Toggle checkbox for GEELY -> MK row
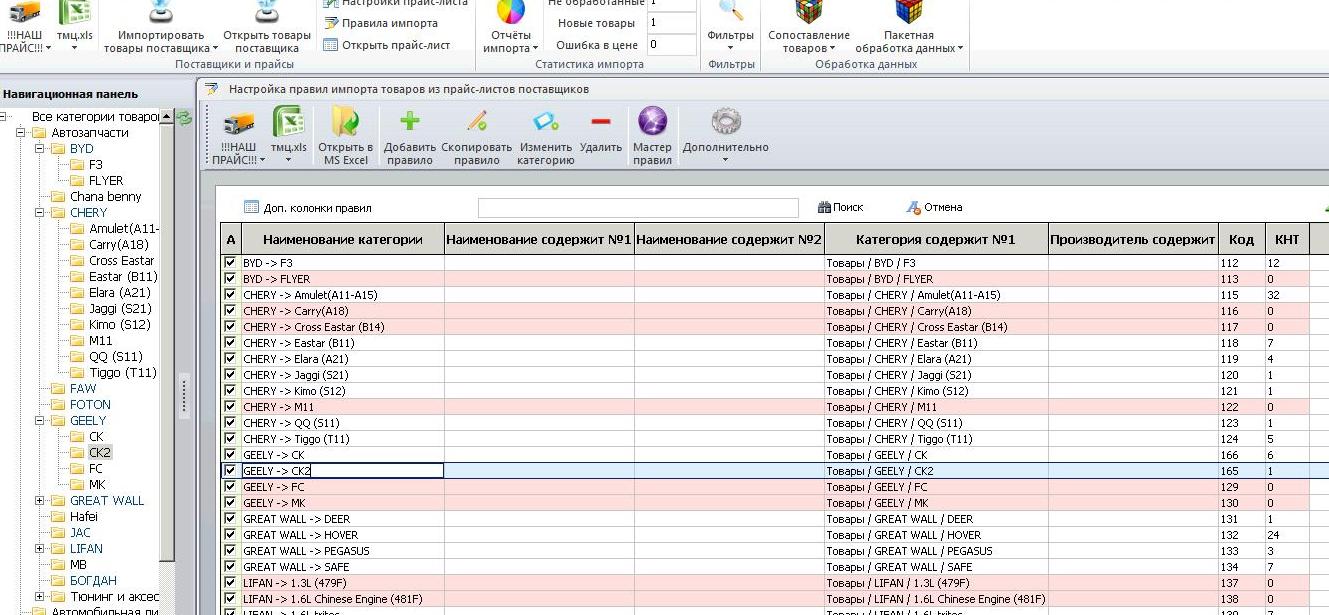This screenshot has height=615, width=1329. coord(231,503)
